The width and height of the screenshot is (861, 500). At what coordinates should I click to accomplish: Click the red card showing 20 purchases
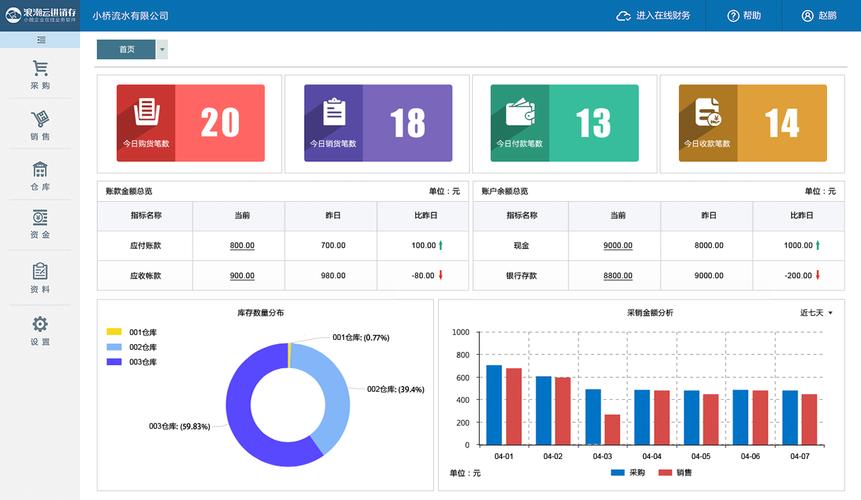(191, 123)
